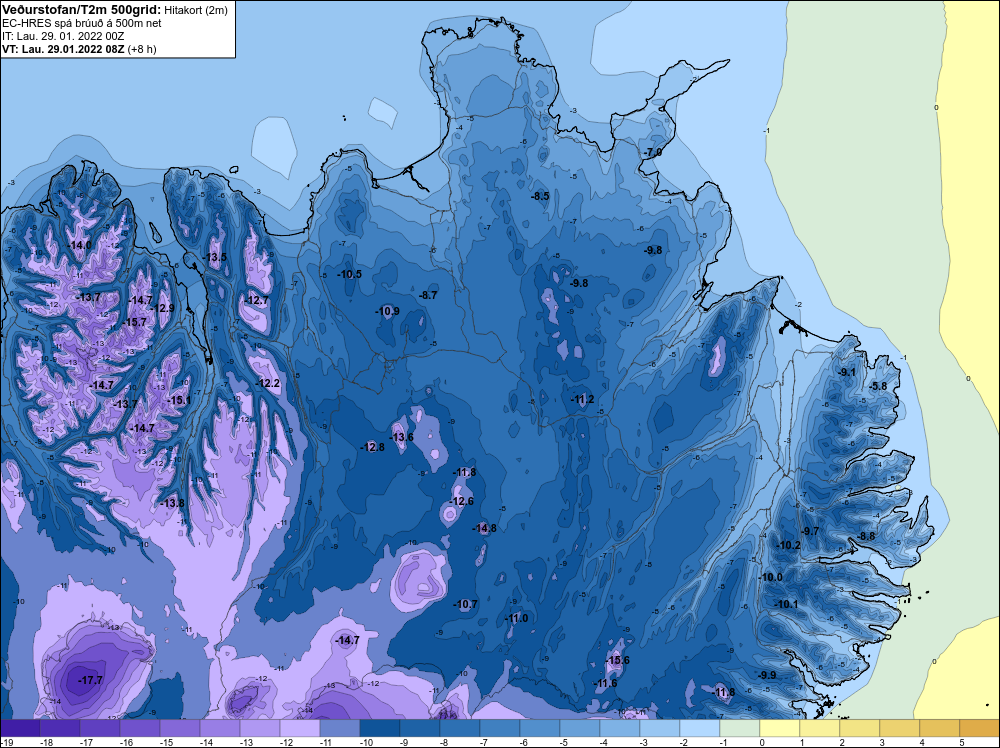Click the temperature value -8.5
This screenshot has width=1000, height=748.
pyautogui.click(x=540, y=196)
